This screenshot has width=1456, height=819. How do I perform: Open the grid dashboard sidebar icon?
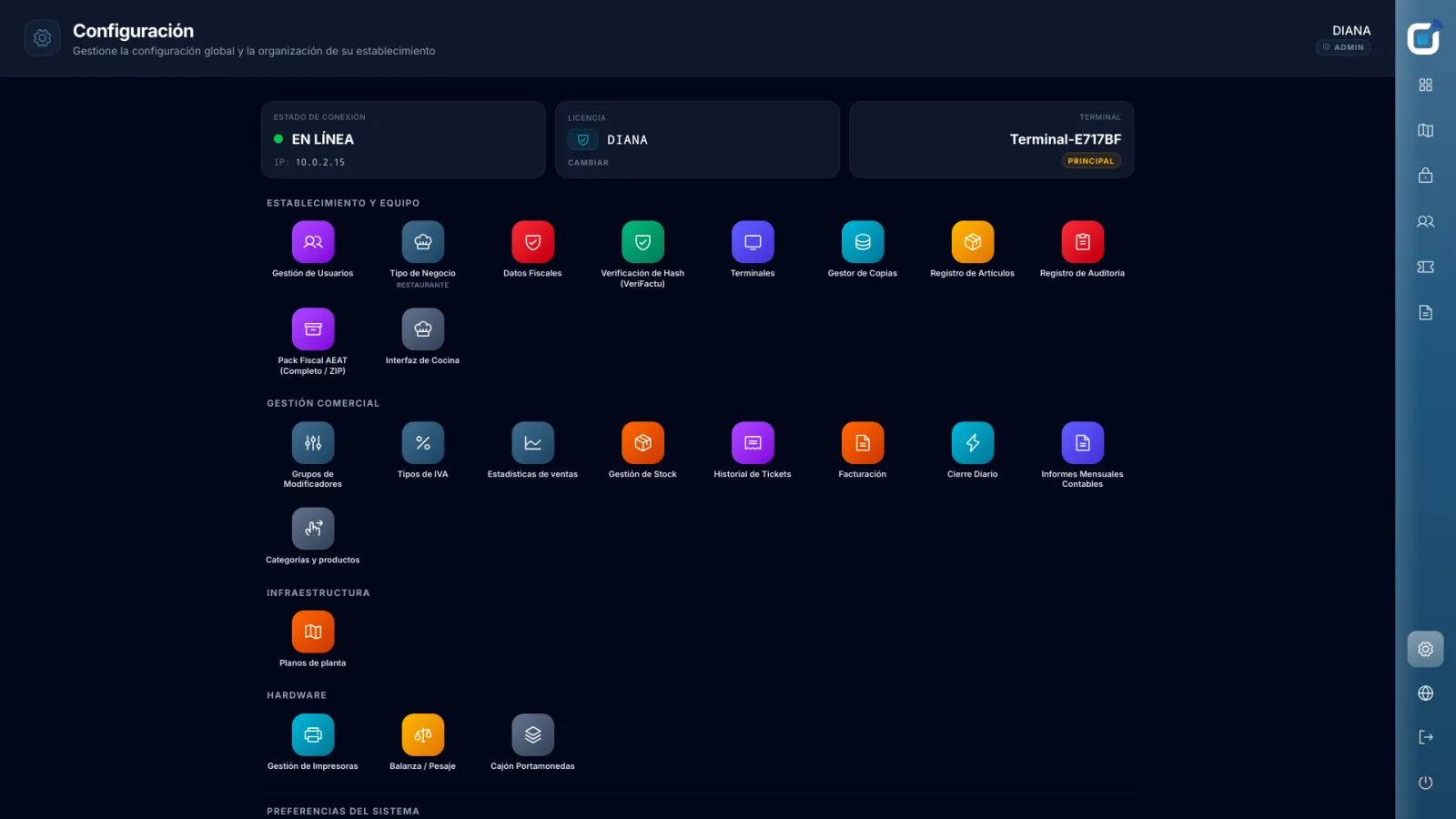1426,85
